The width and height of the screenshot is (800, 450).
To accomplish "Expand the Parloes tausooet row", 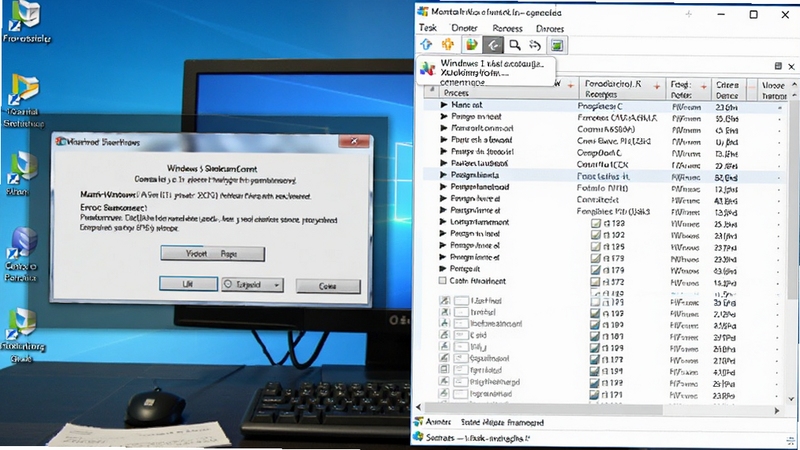I will (444, 163).
